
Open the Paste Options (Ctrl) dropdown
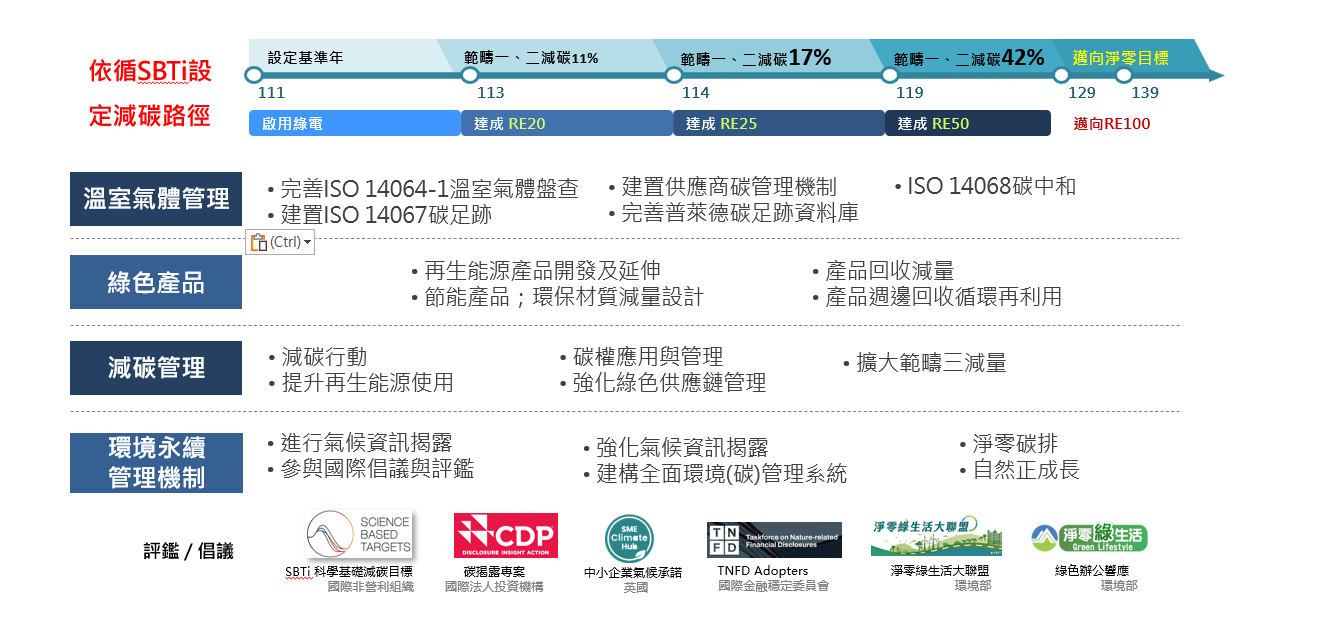pos(280,242)
